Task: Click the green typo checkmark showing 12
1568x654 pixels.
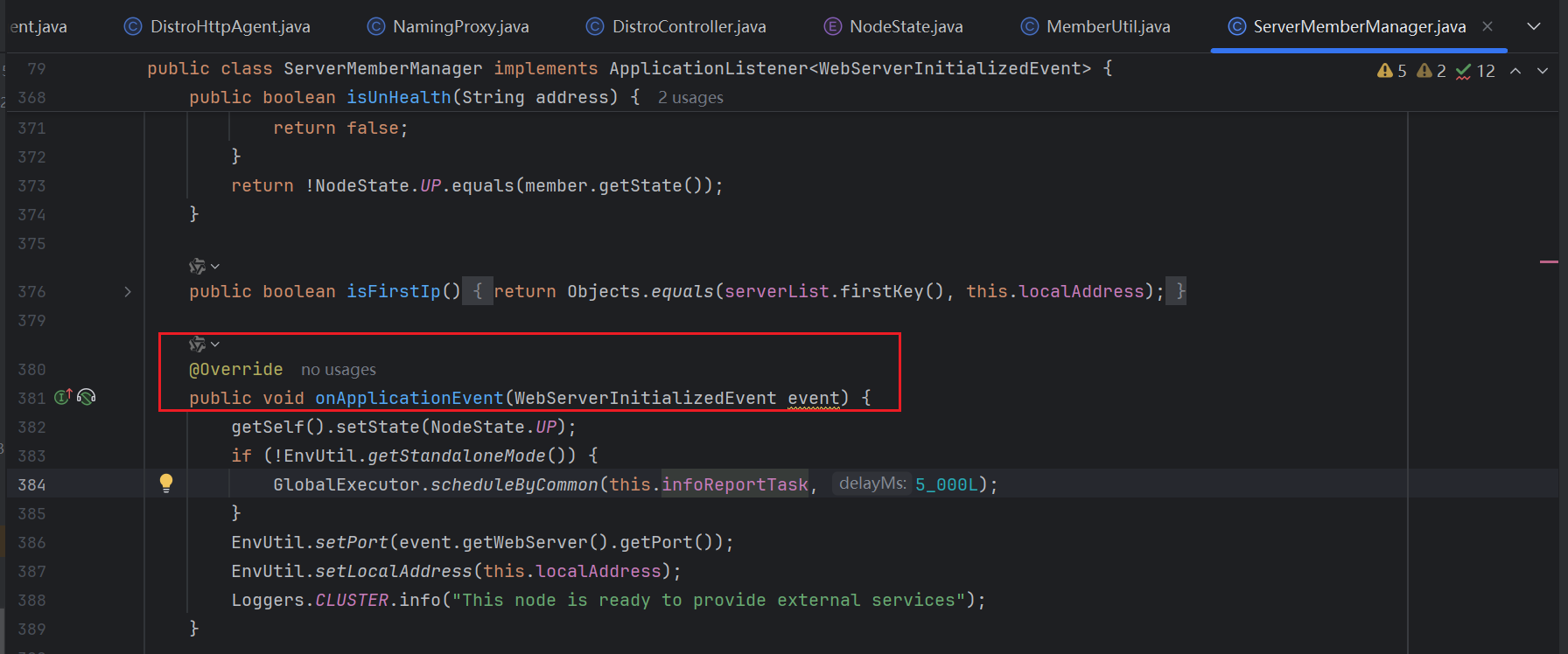Action: (1475, 71)
